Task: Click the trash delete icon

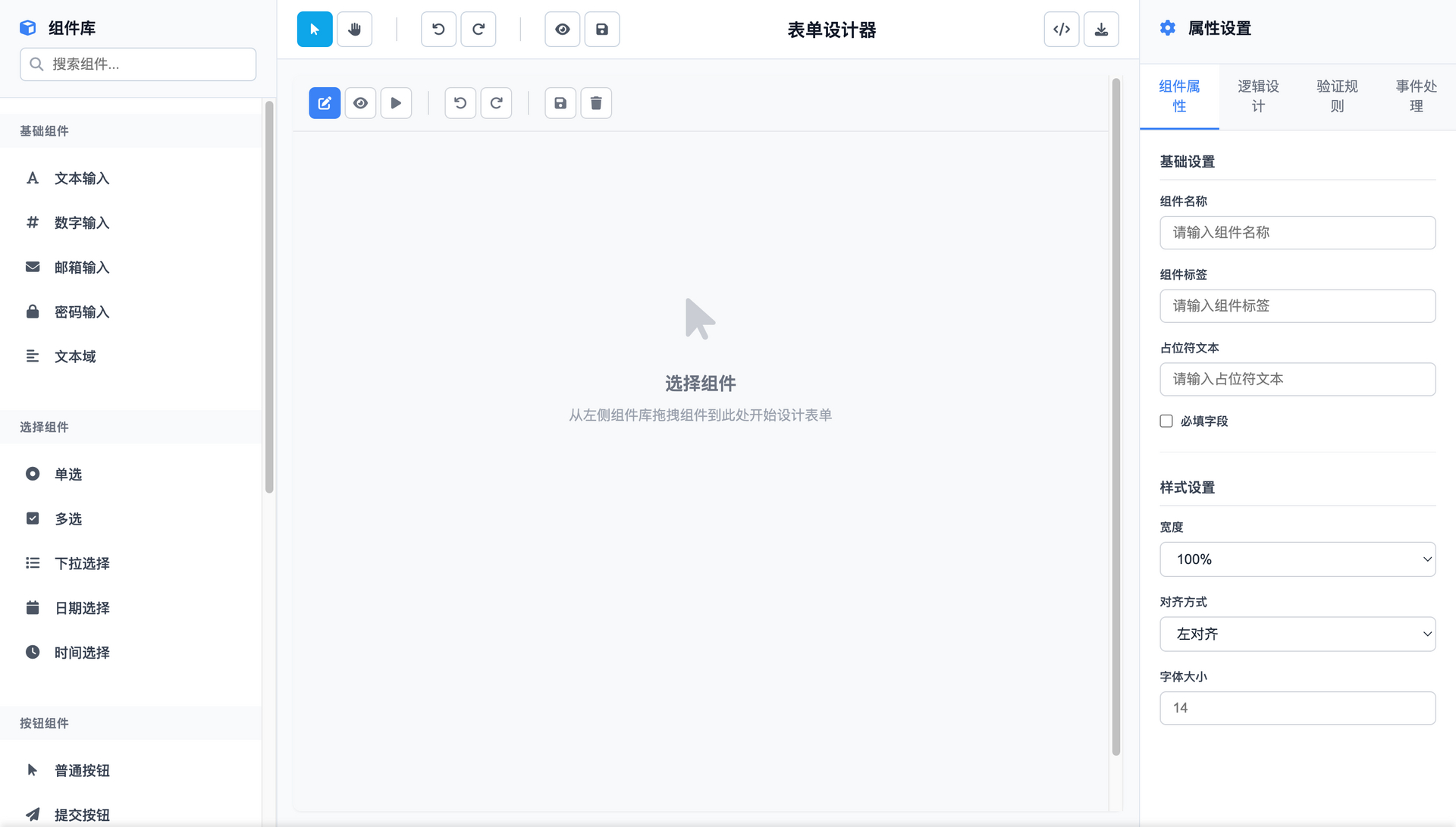Action: tap(596, 103)
